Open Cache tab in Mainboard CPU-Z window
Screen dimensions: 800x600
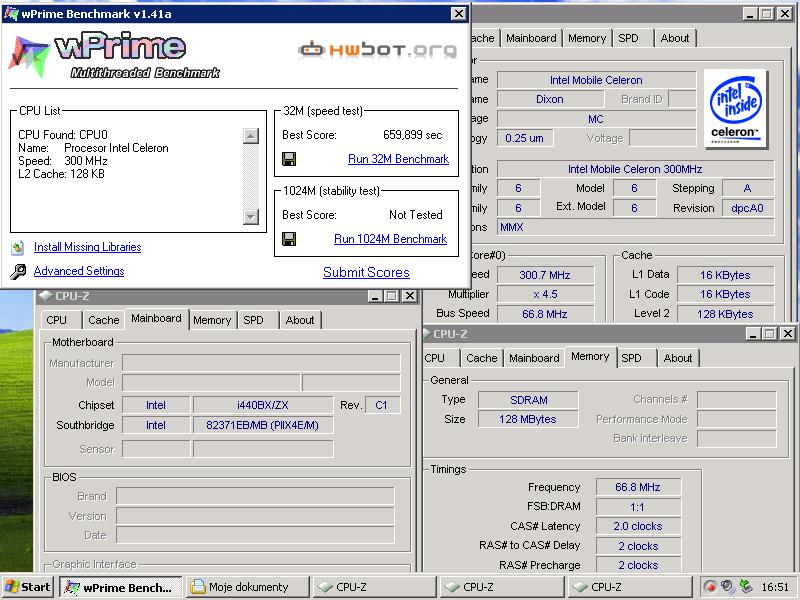104,320
